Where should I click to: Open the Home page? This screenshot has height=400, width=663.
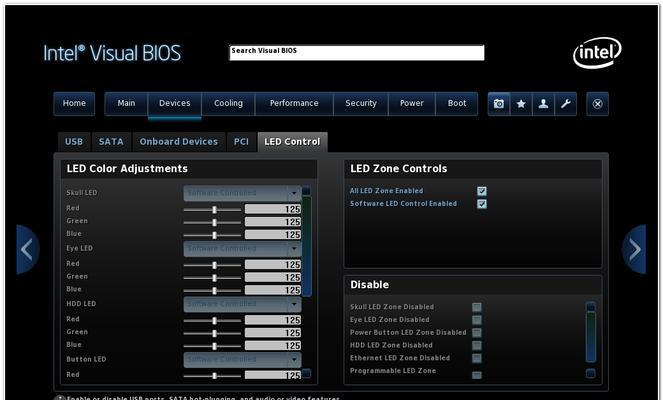[x=74, y=104]
